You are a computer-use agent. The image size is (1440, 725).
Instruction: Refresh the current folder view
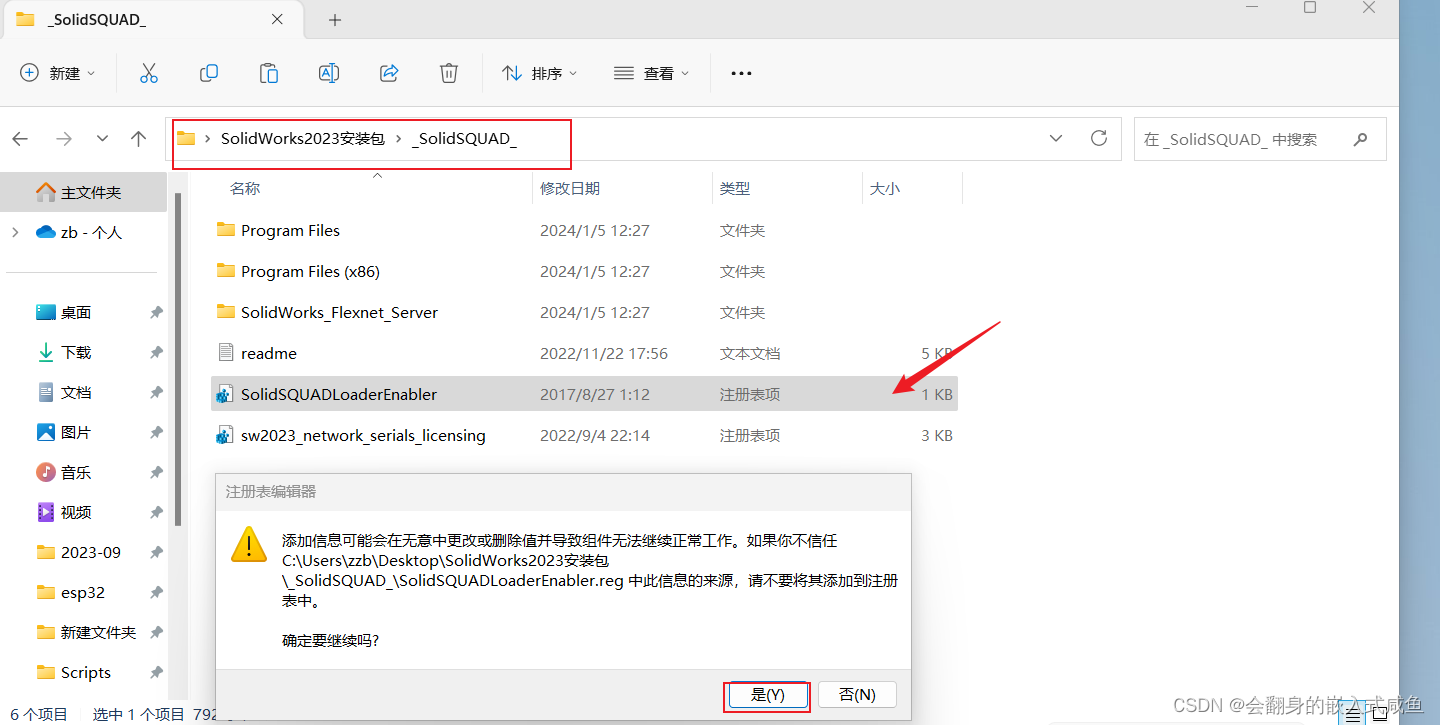point(1099,138)
